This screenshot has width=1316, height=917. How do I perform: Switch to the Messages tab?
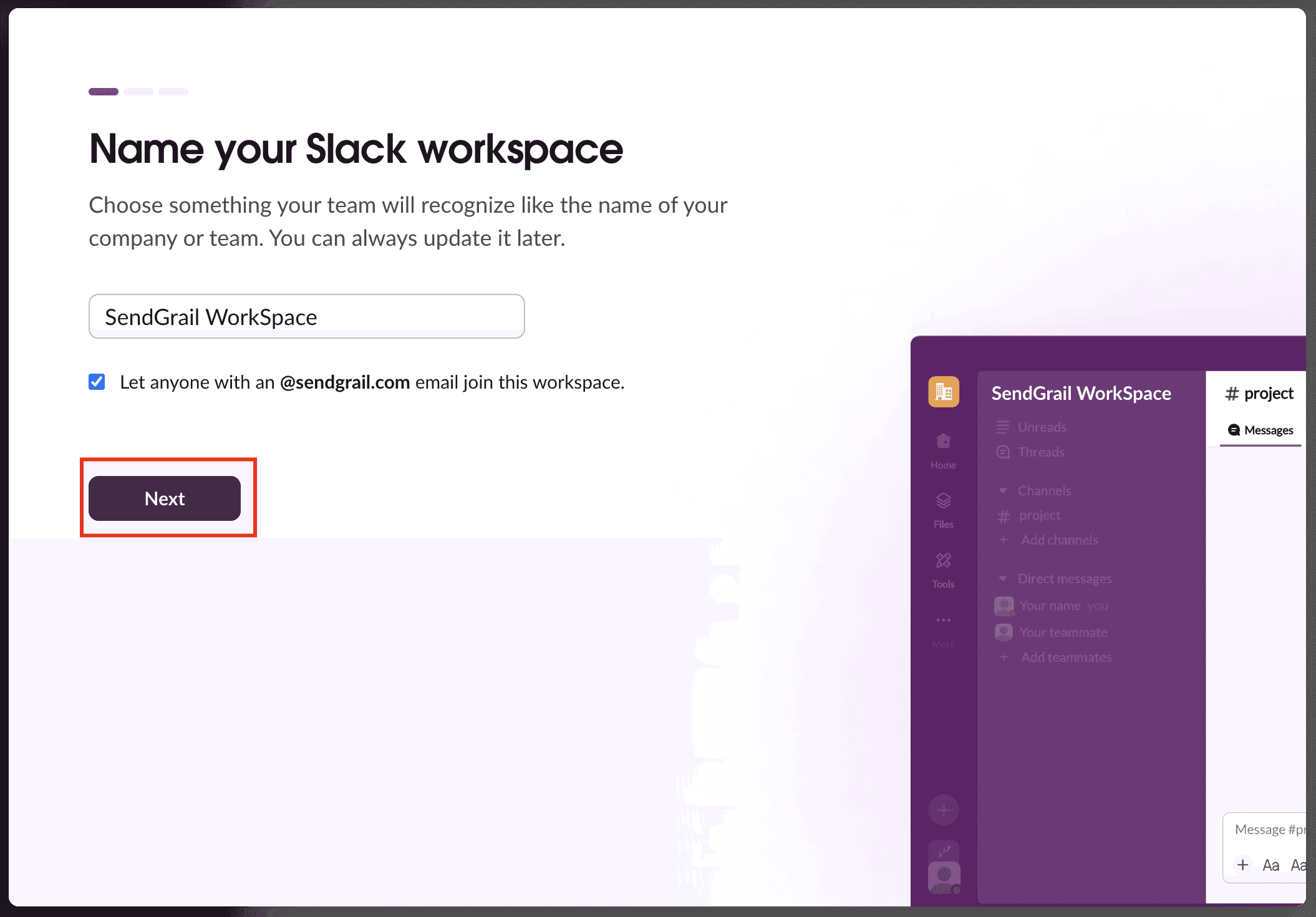(x=1260, y=430)
